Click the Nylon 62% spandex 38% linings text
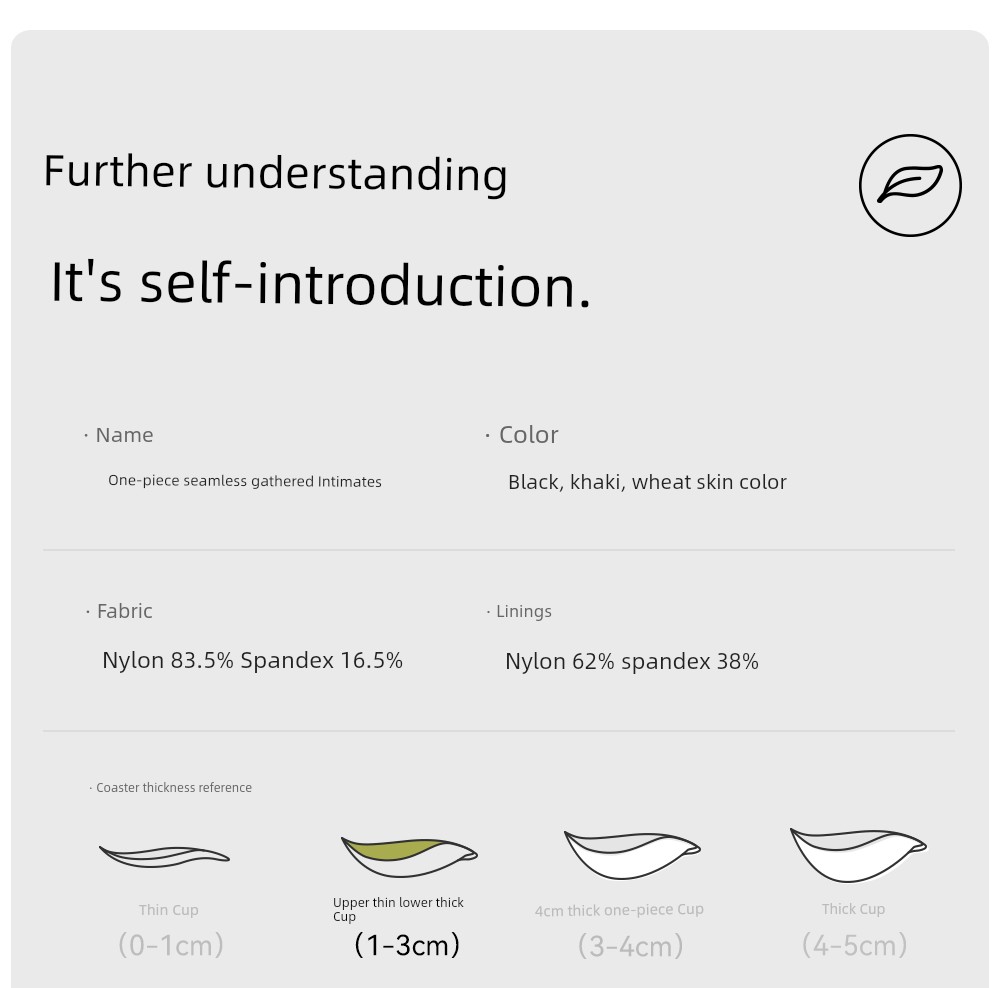 click(631, 661)
